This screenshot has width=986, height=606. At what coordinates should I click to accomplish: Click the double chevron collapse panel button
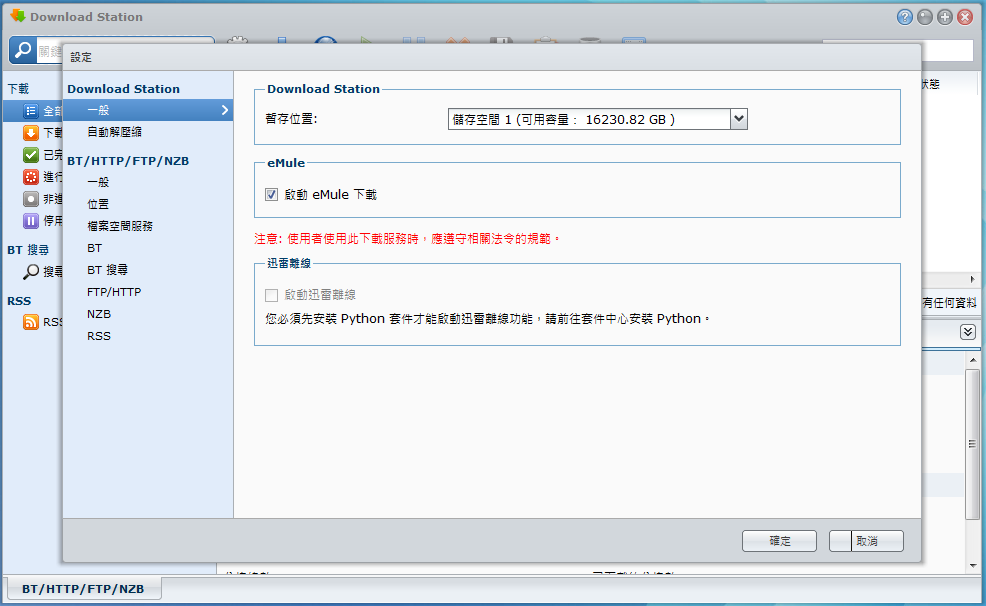pyautogui.click(x=968, y=332)
